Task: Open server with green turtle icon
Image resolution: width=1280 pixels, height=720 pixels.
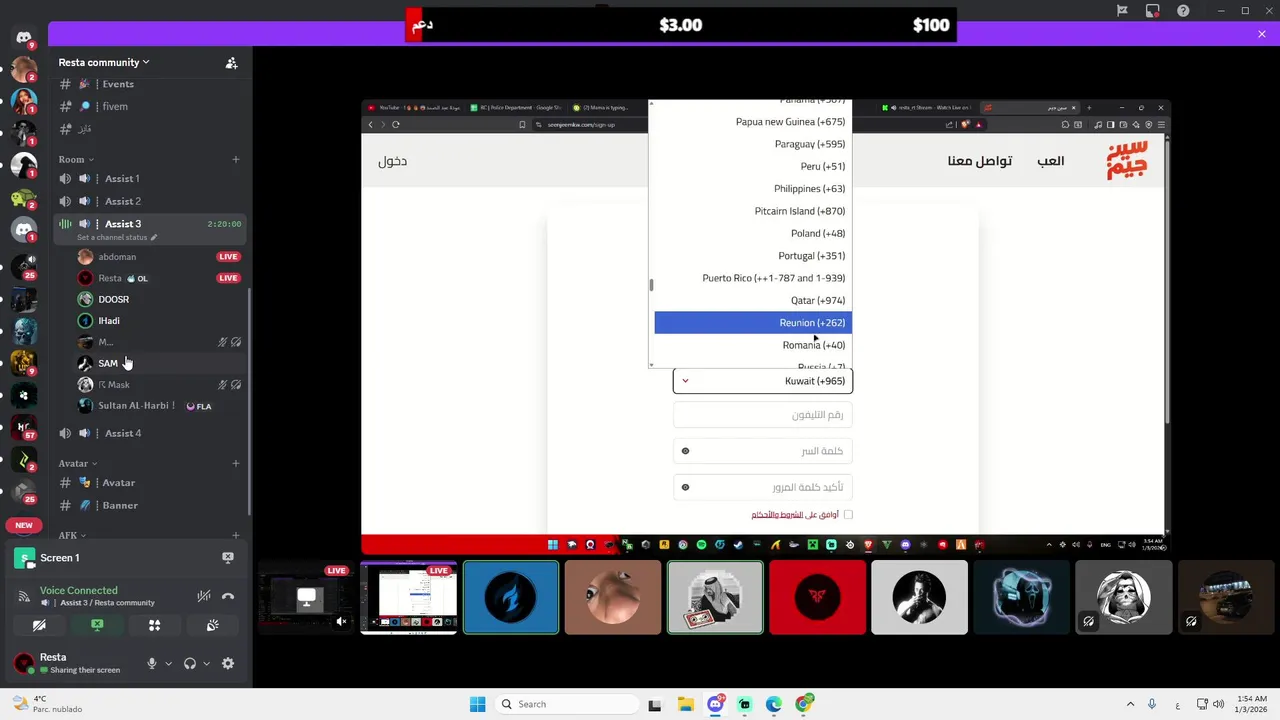Action: click(24, 198)
